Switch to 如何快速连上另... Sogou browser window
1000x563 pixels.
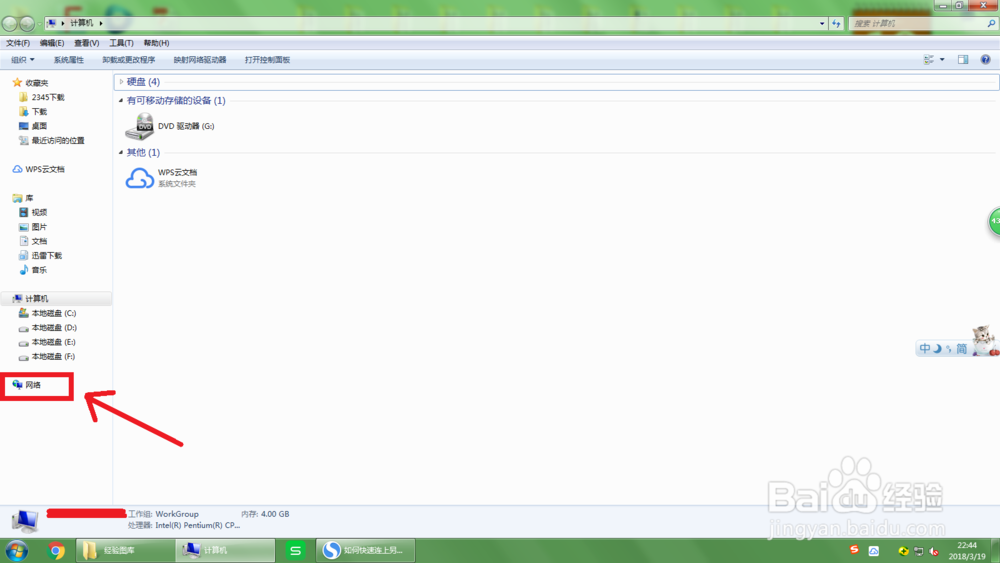coord(365,550)
